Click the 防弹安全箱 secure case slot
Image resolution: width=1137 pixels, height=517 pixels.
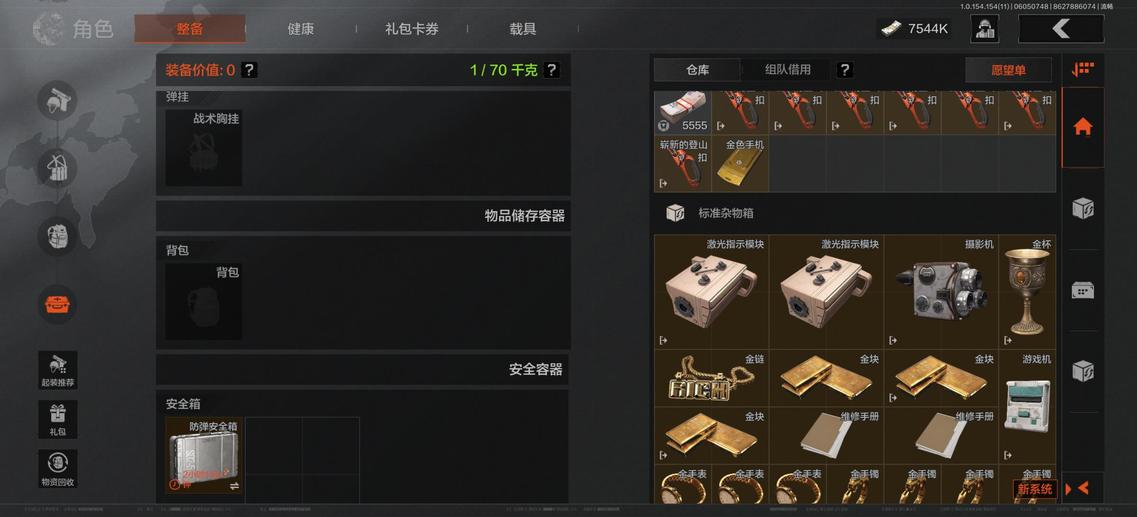204,455
